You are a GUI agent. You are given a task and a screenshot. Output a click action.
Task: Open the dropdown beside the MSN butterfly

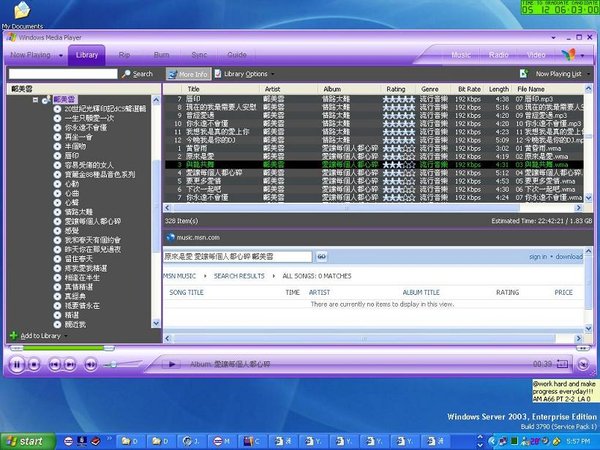[582, 55]
